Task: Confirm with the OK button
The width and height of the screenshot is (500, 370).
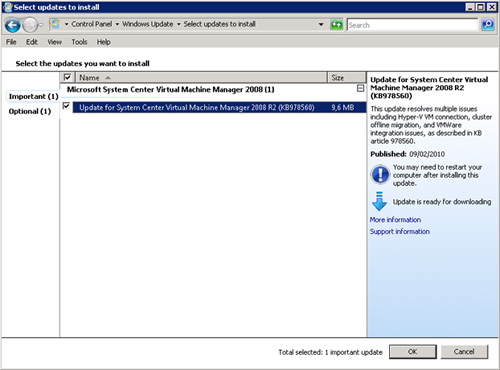Action: (413, 352)
